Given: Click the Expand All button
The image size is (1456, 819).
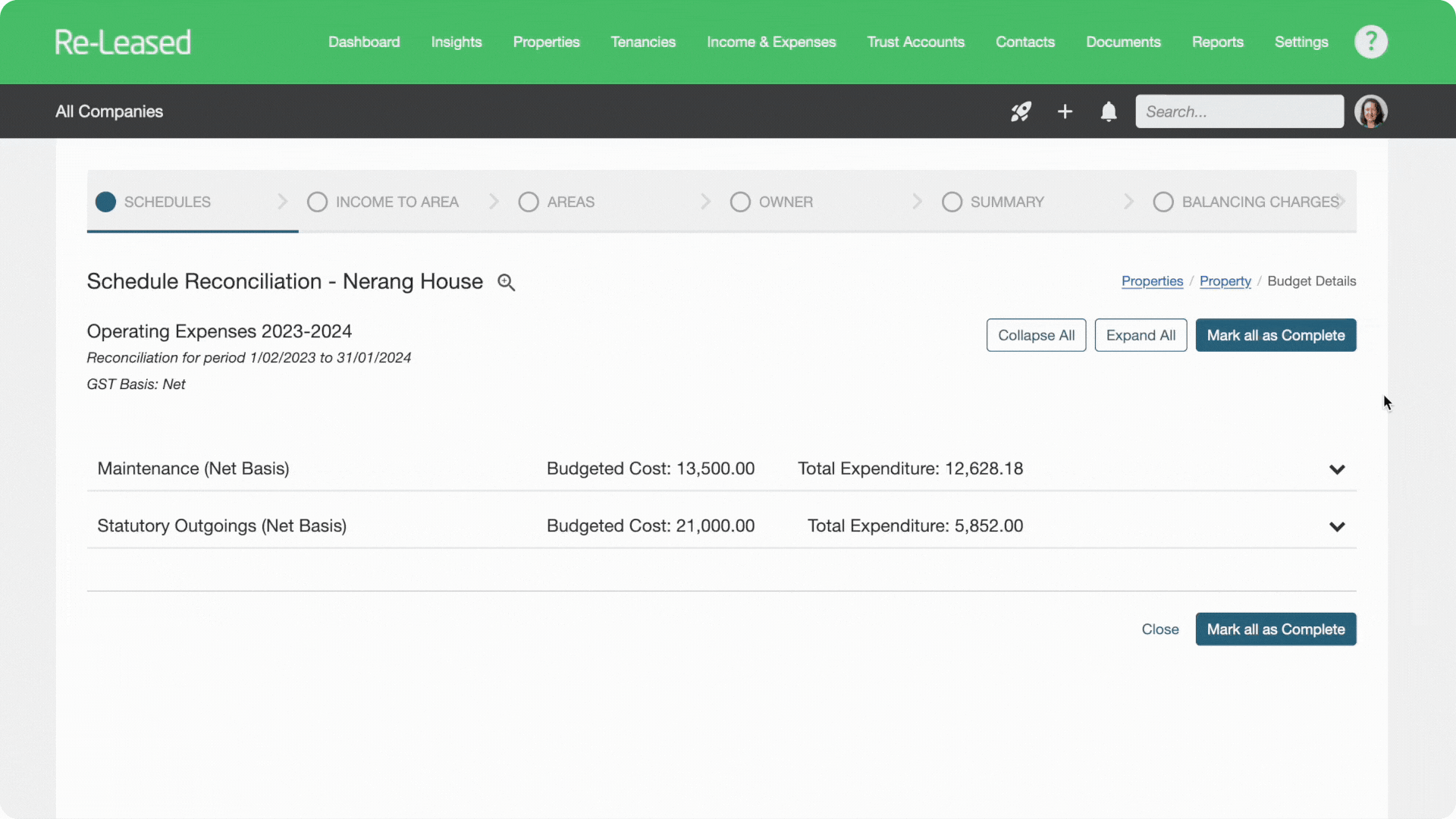Looking at the screenshot, I should tap(1141, 335).
